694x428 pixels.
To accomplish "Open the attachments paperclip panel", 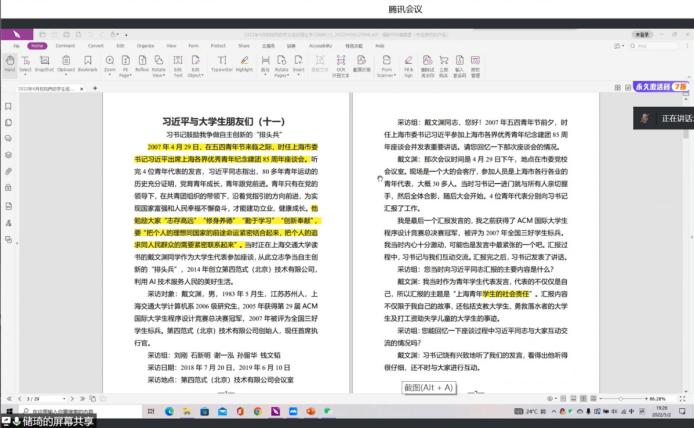I will pyautogui.click(x=8, y=171).
